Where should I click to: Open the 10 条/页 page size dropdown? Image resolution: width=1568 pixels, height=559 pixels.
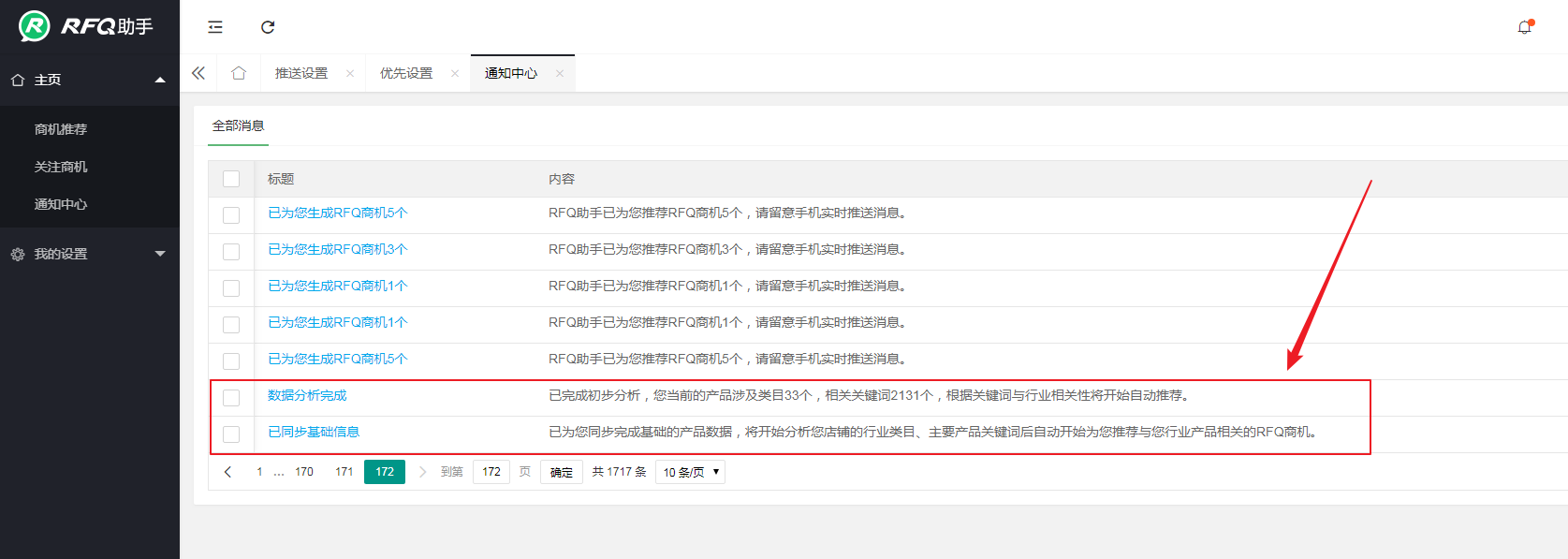click(x=691, y=472)
